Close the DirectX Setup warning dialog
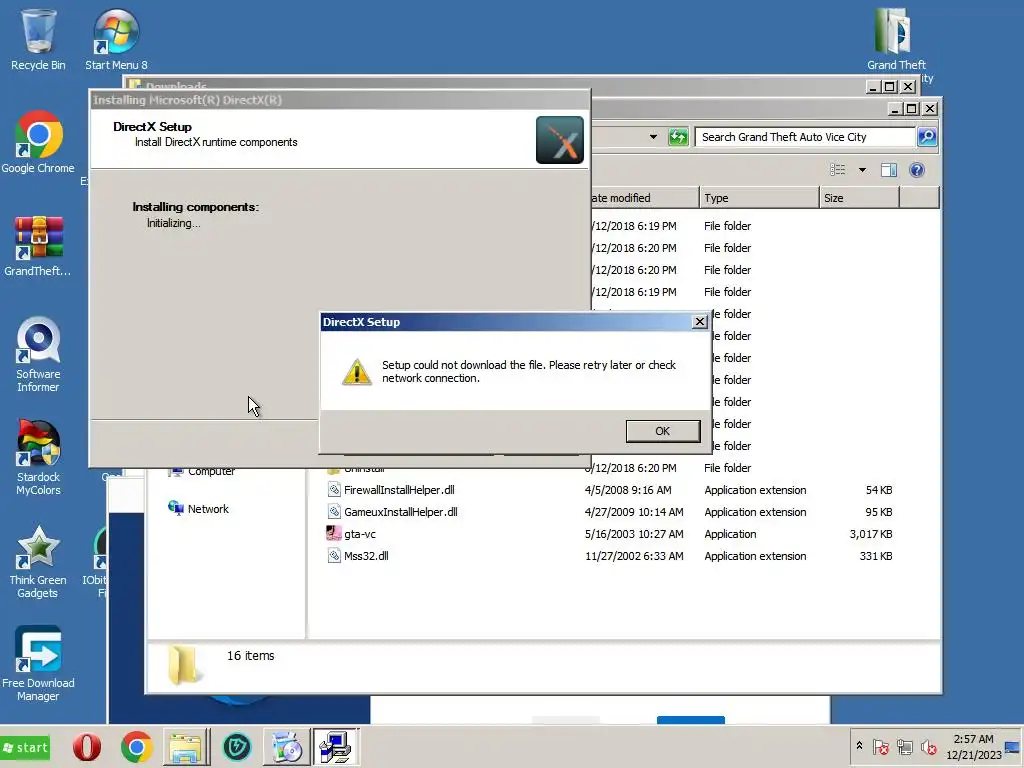This screenshot has width=1024, height=768. tap(699, 321)
